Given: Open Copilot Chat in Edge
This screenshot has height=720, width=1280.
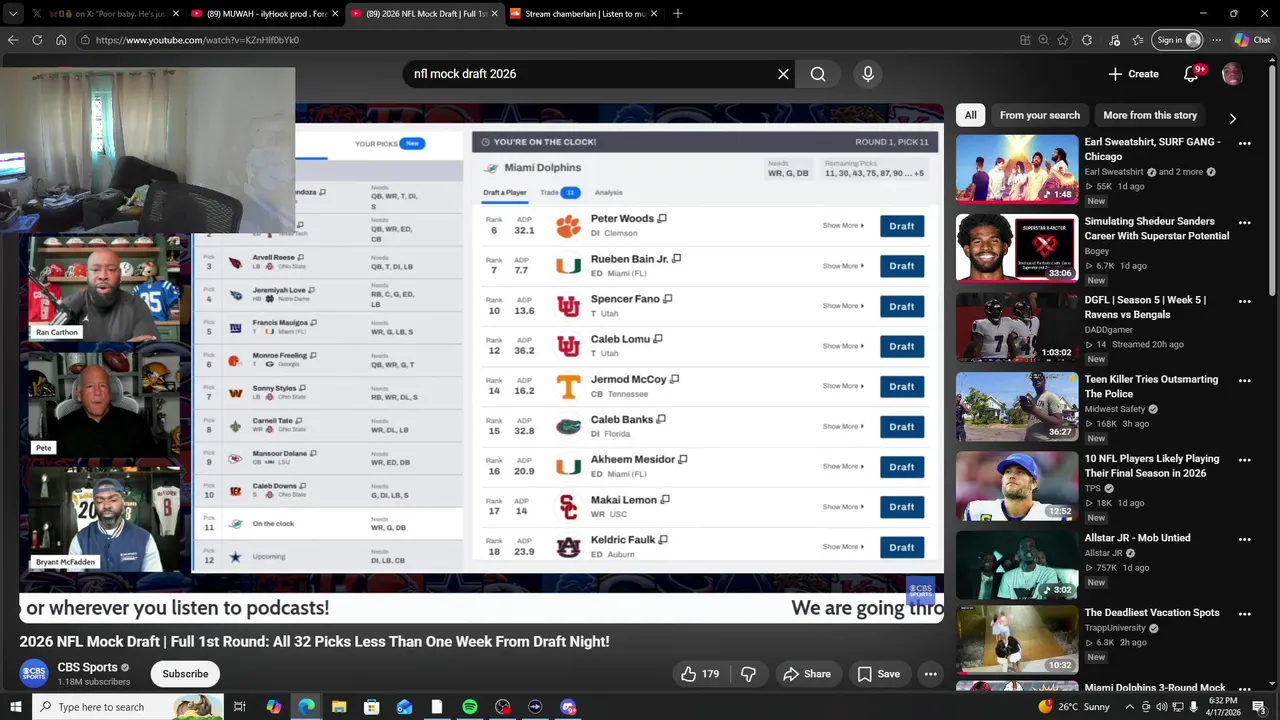Looking at the screenshot, I should [1252, 40].
